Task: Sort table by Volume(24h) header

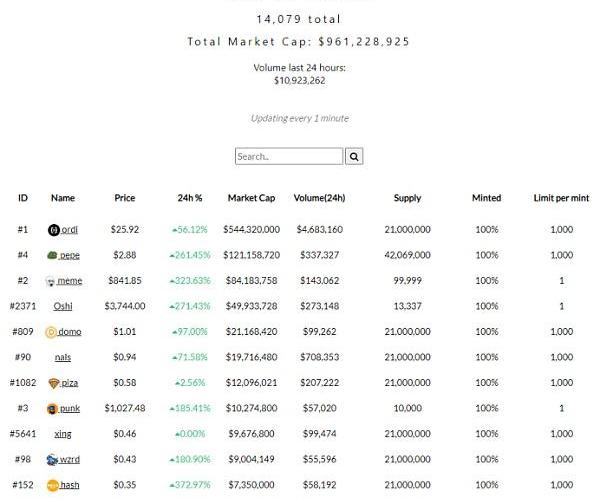Action: click(x=320, y=198)
